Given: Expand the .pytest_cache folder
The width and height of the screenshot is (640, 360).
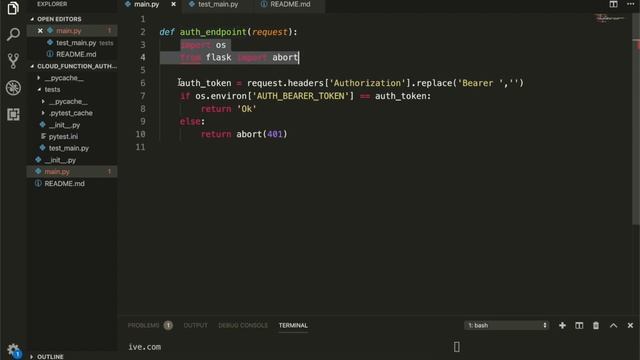Looking at the screenshot, I should click(x=71, y=113).
